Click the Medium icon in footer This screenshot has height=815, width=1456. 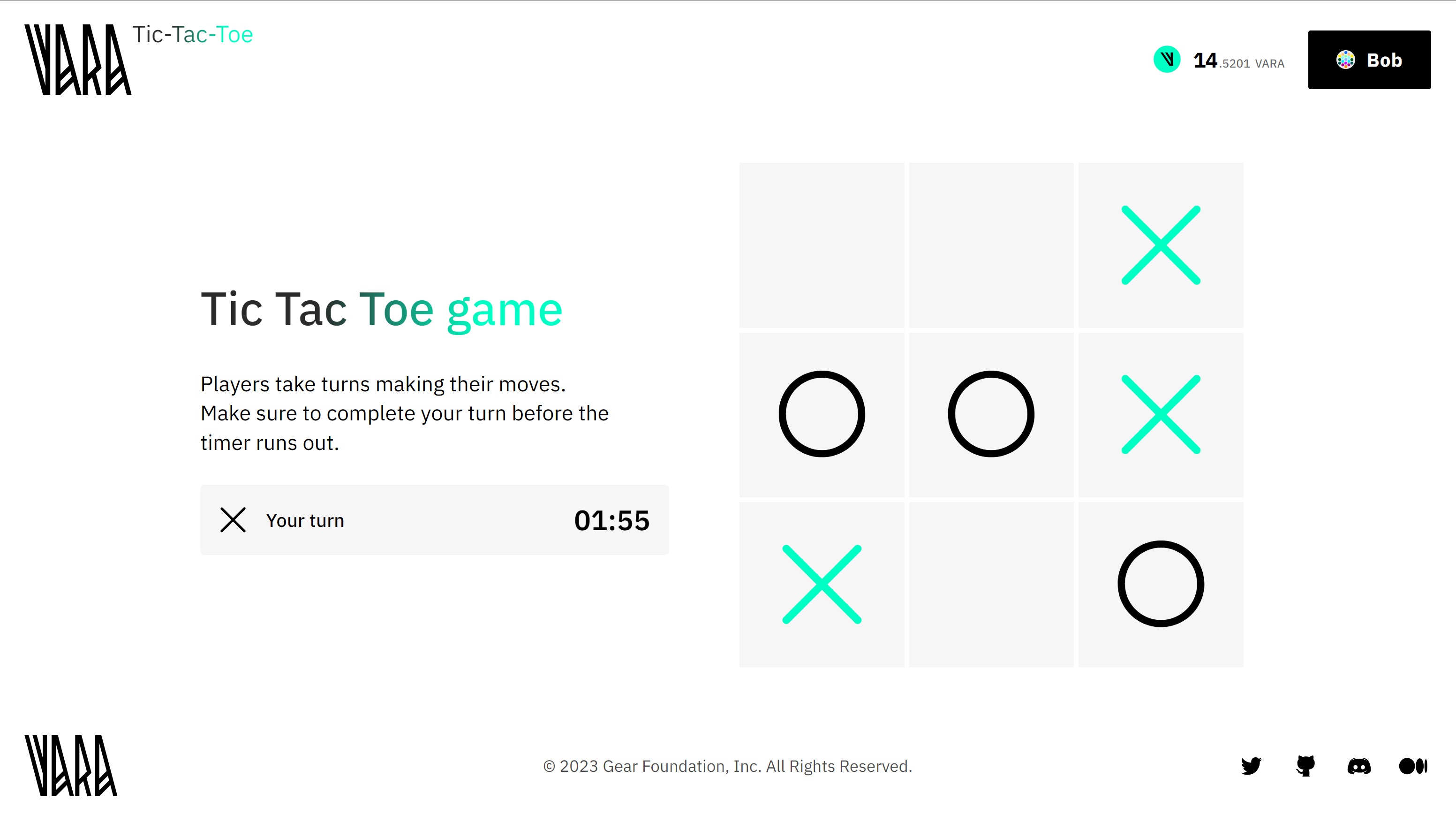point(1413,767)
